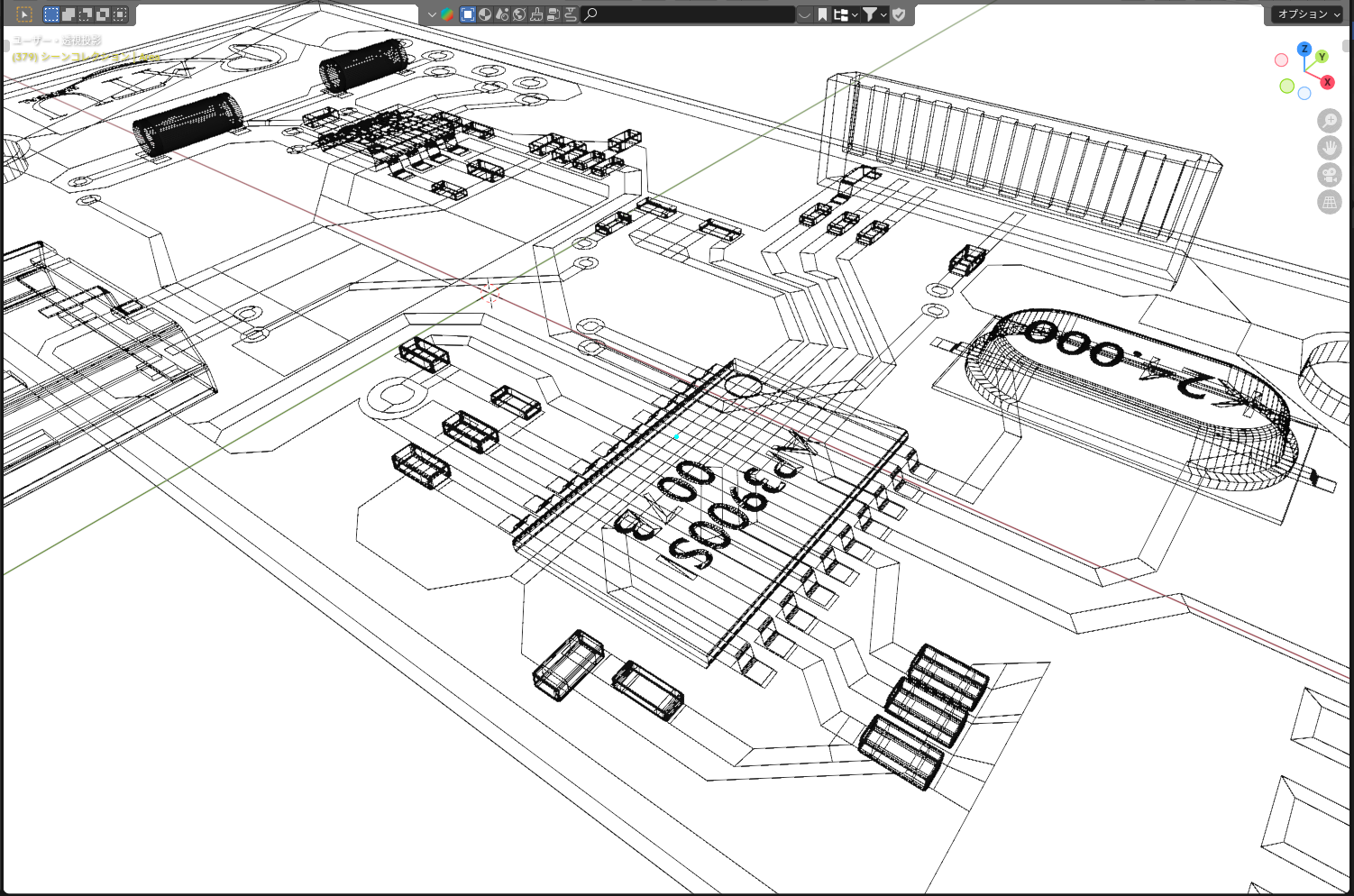Toggle camera view with camera icon

click(x=1330, y=175)
